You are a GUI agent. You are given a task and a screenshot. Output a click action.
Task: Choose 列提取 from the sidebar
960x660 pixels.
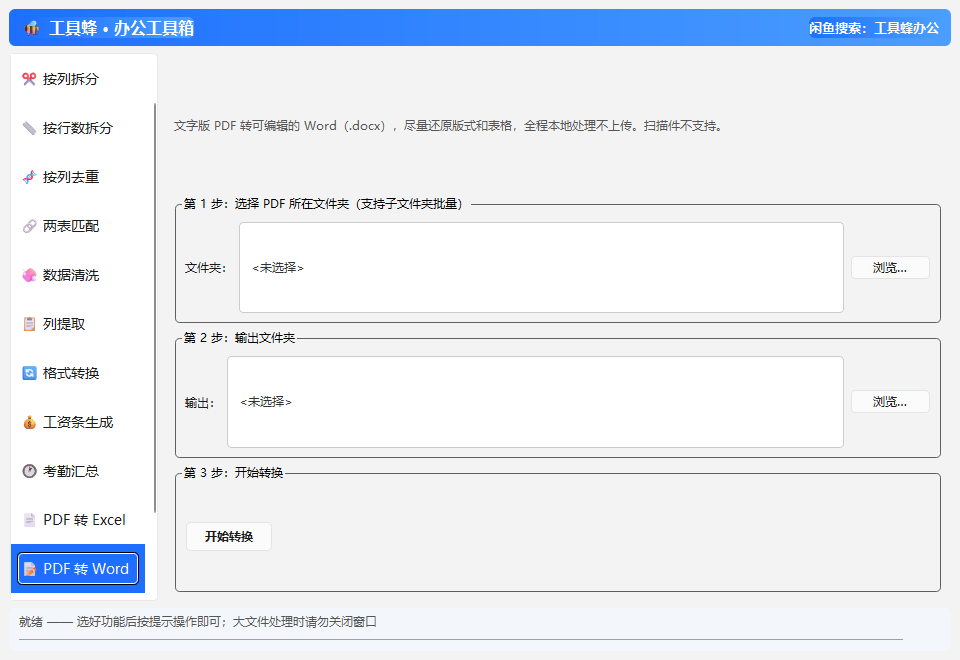[78, 324]
